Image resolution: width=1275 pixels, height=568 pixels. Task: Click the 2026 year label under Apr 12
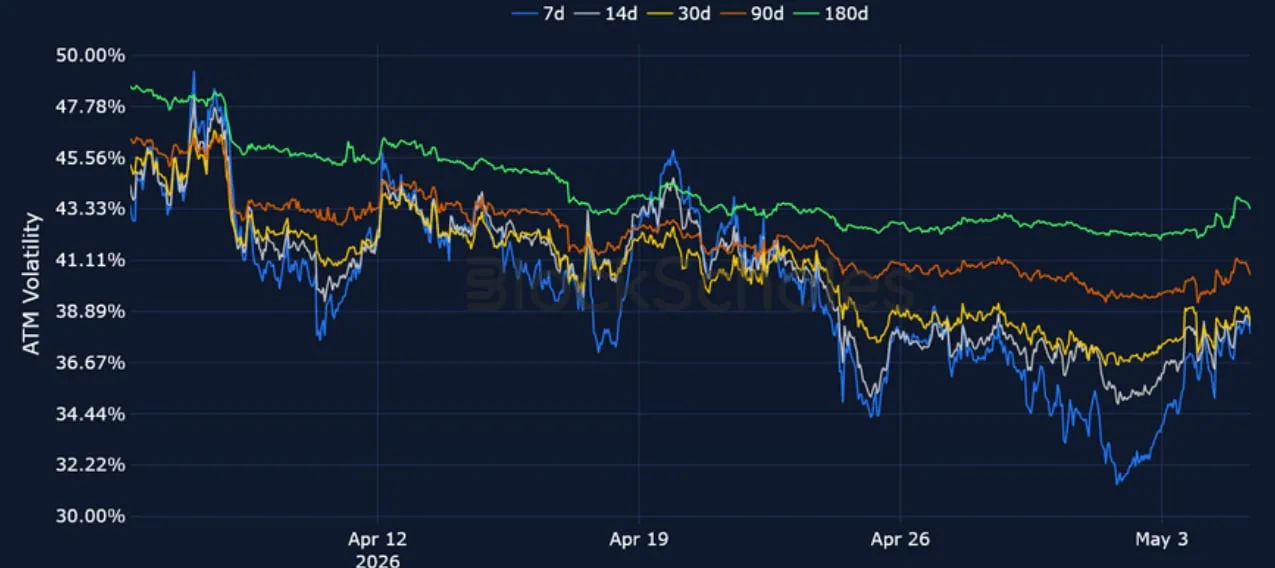[x=377, y=560]
